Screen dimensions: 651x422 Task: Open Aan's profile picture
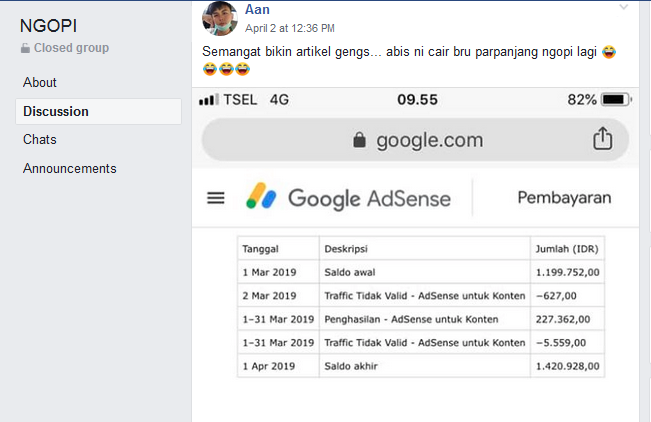coord(220,17)
